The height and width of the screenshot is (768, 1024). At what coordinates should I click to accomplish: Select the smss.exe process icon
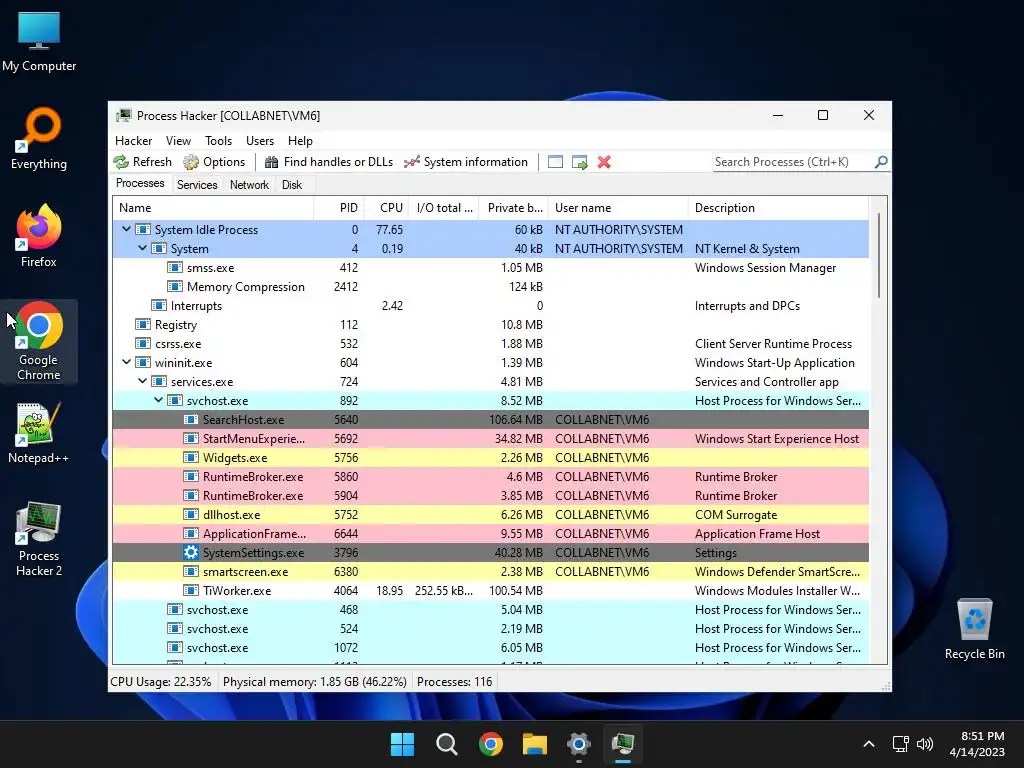click(174, 268)
